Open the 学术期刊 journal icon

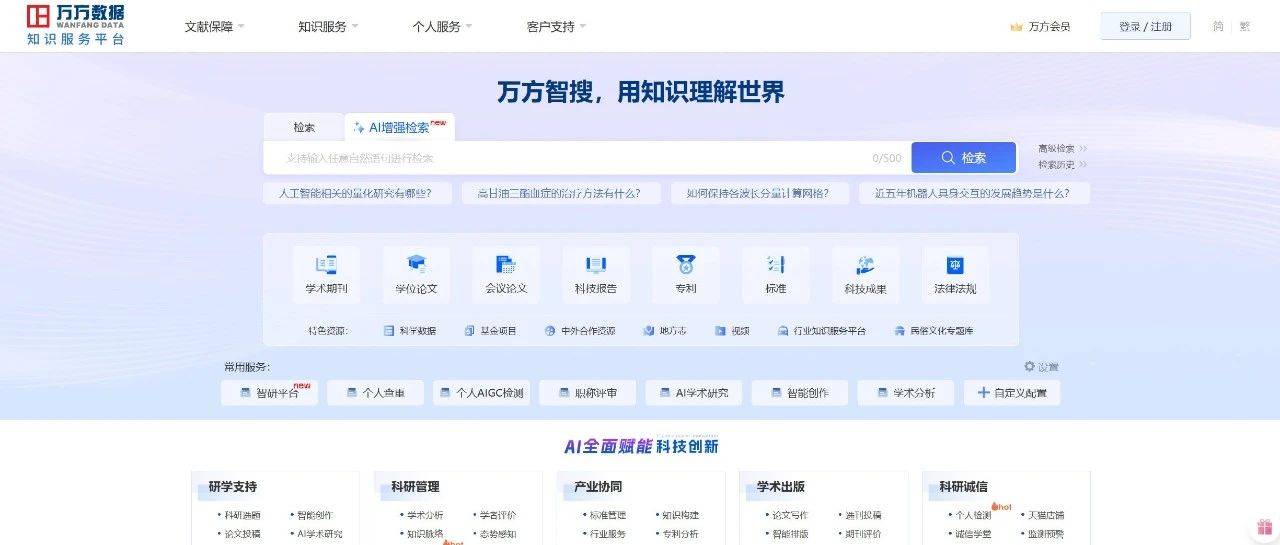pos(326,265)
